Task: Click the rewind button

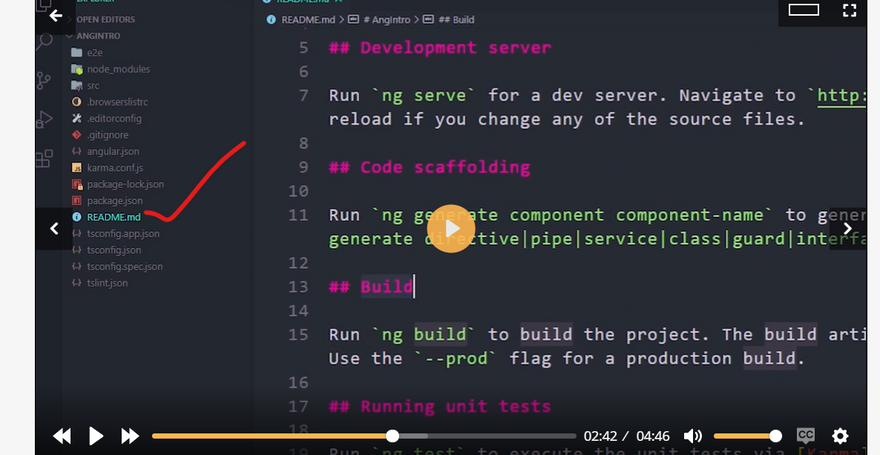Action: (62, 436)
